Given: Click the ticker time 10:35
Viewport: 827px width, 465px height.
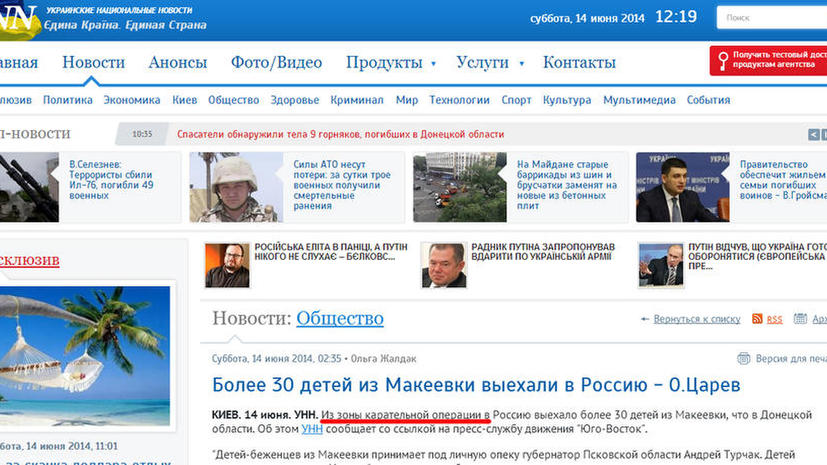Looking at the screenshot, I should (x=142, y=134).
